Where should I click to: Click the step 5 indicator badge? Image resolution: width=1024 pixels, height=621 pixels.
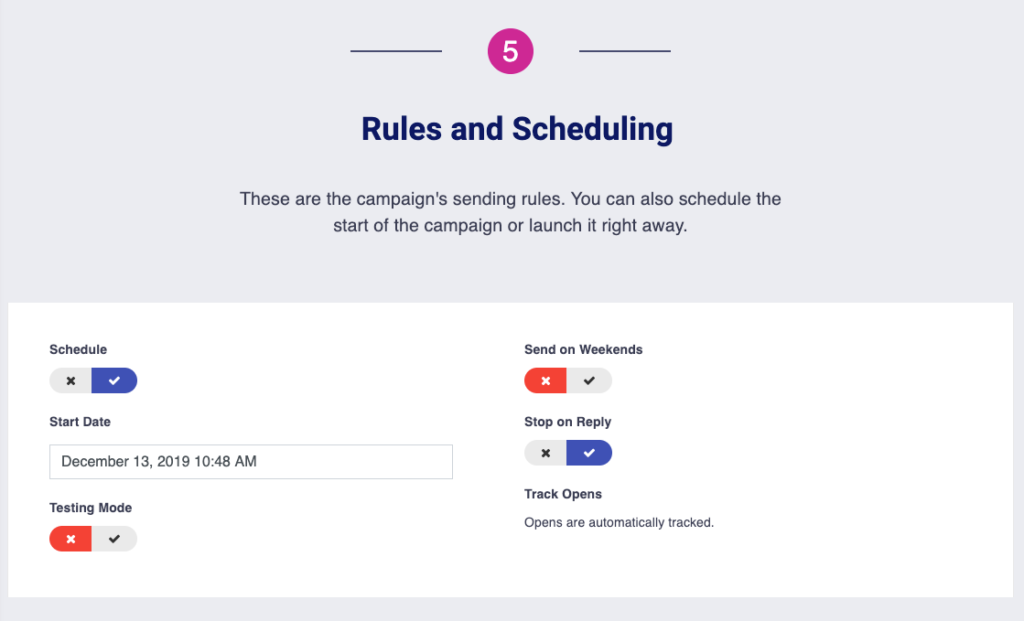(510, 50)
